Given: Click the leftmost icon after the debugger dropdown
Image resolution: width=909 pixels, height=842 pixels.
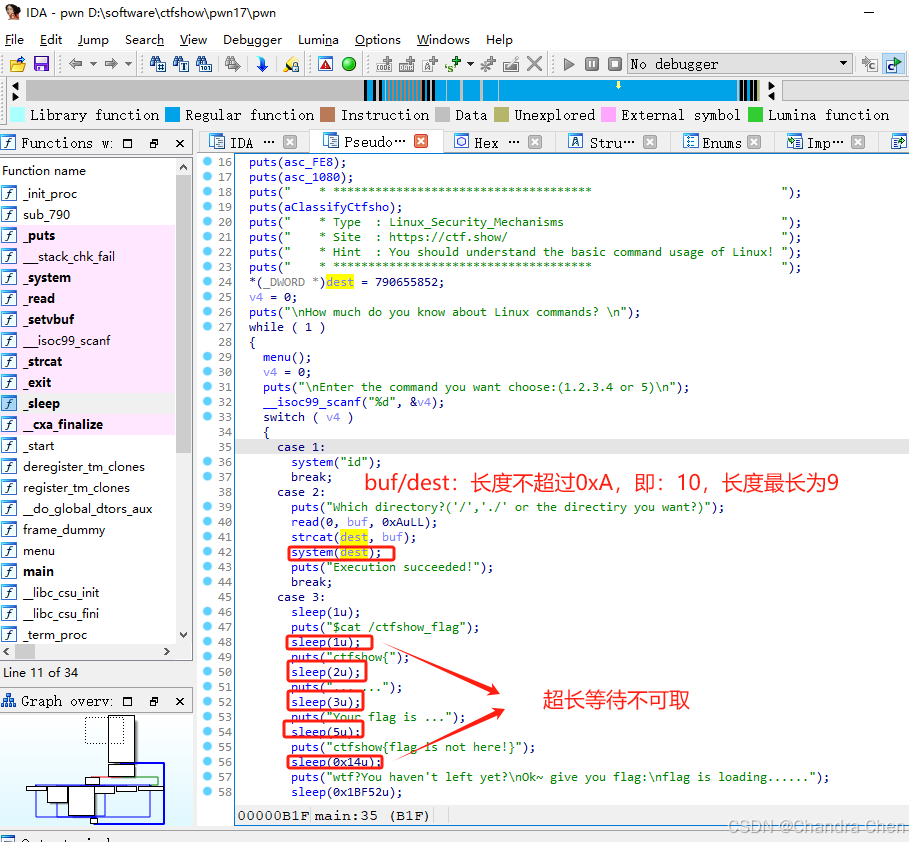Looking at the screenshot, I should click(x=870, y=64).
